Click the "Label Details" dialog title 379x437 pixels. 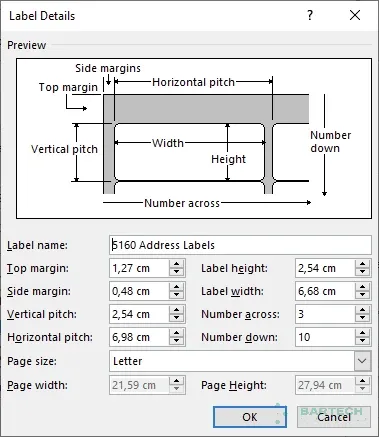[42, 16]
